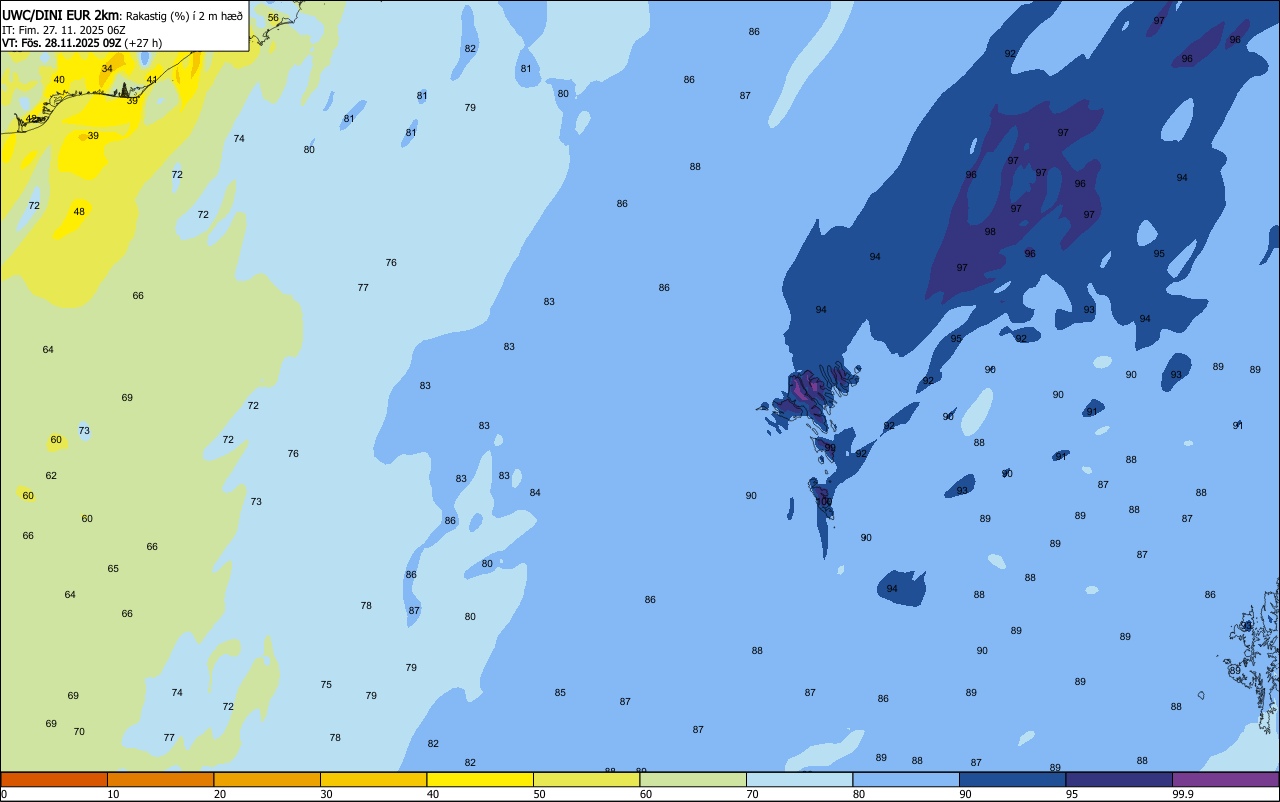This screenshot has width=1280, height=802.
Task: Click the '20' tick label on the color scale
Action: point(220,794)
